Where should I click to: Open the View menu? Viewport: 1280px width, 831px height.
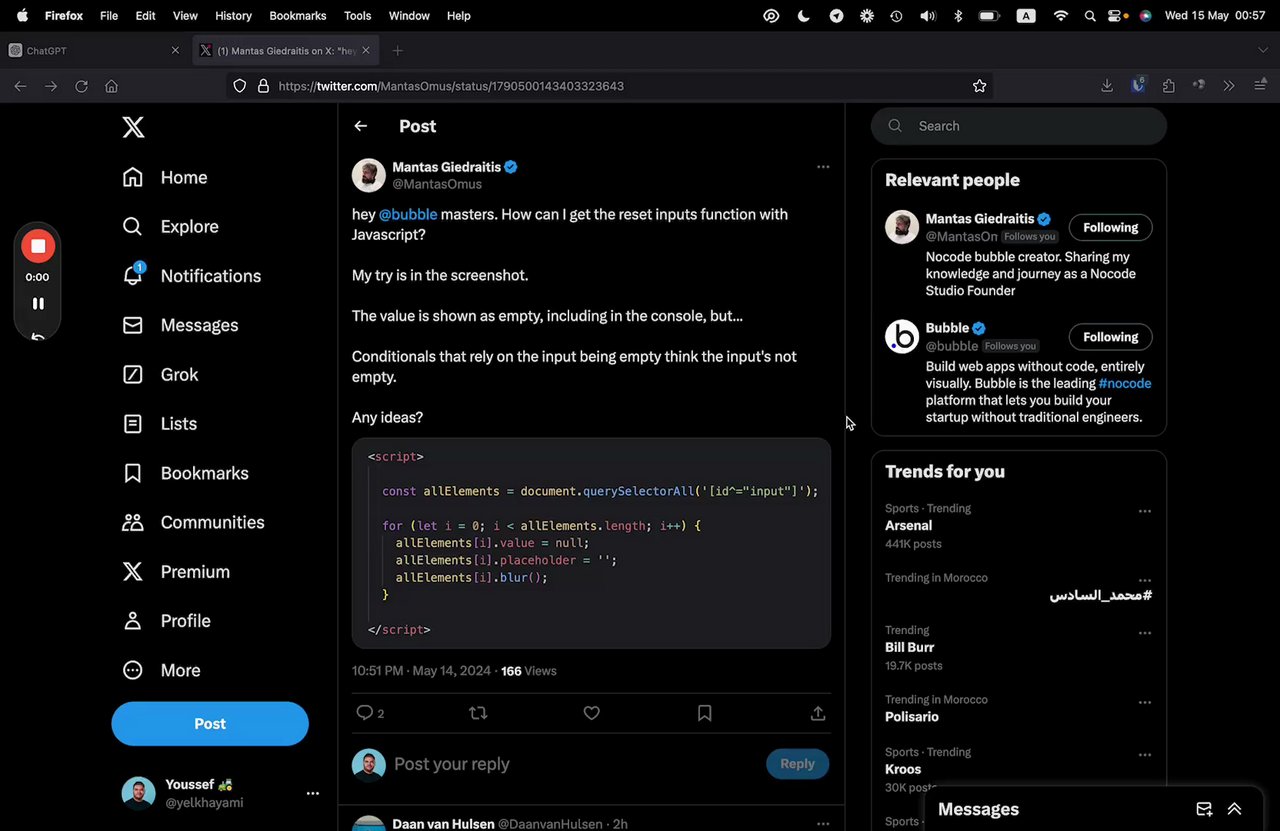click(185, 16)
